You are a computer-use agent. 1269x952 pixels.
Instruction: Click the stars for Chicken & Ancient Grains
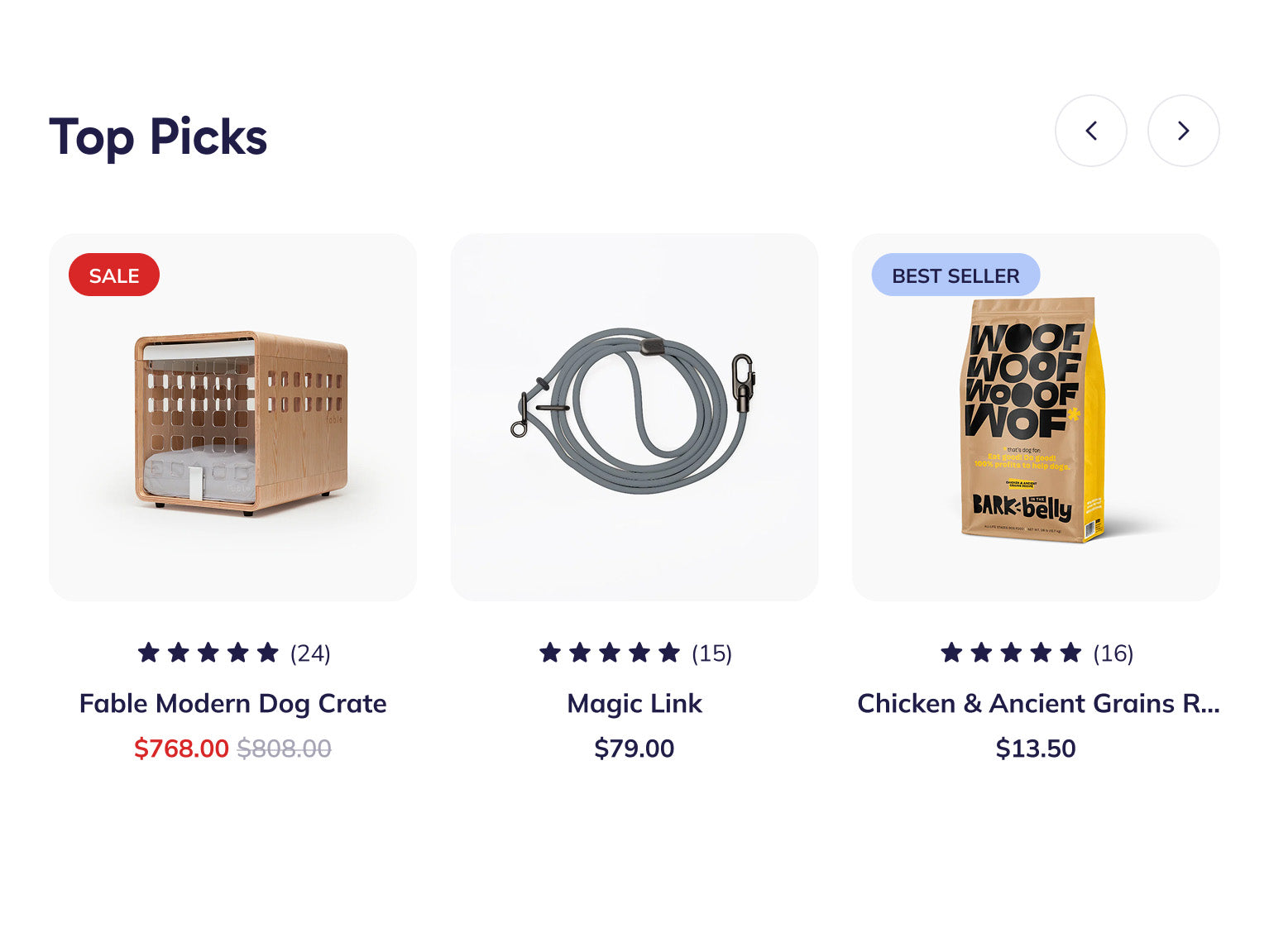pos(1011,653)
